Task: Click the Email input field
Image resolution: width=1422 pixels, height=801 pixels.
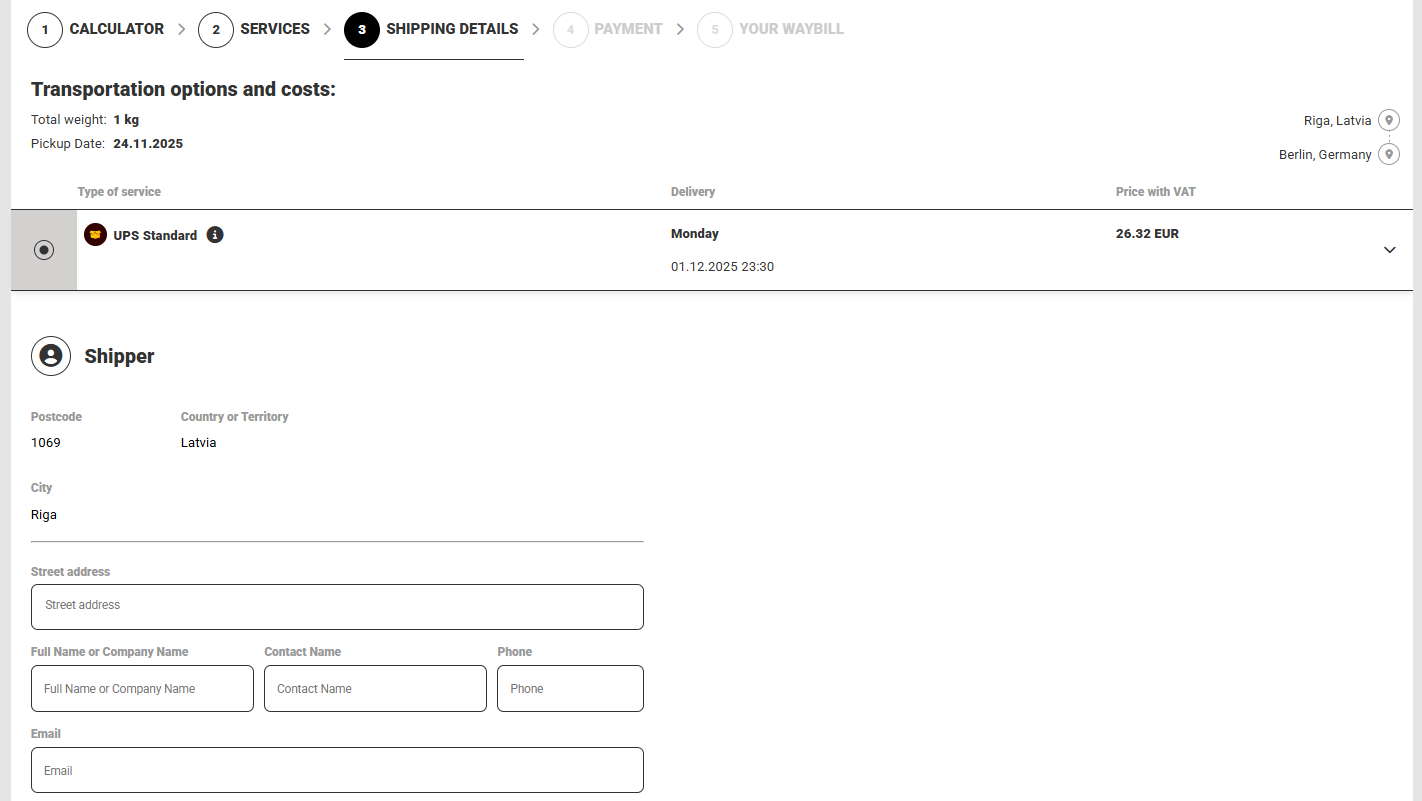Action: (x=337, y=770)
